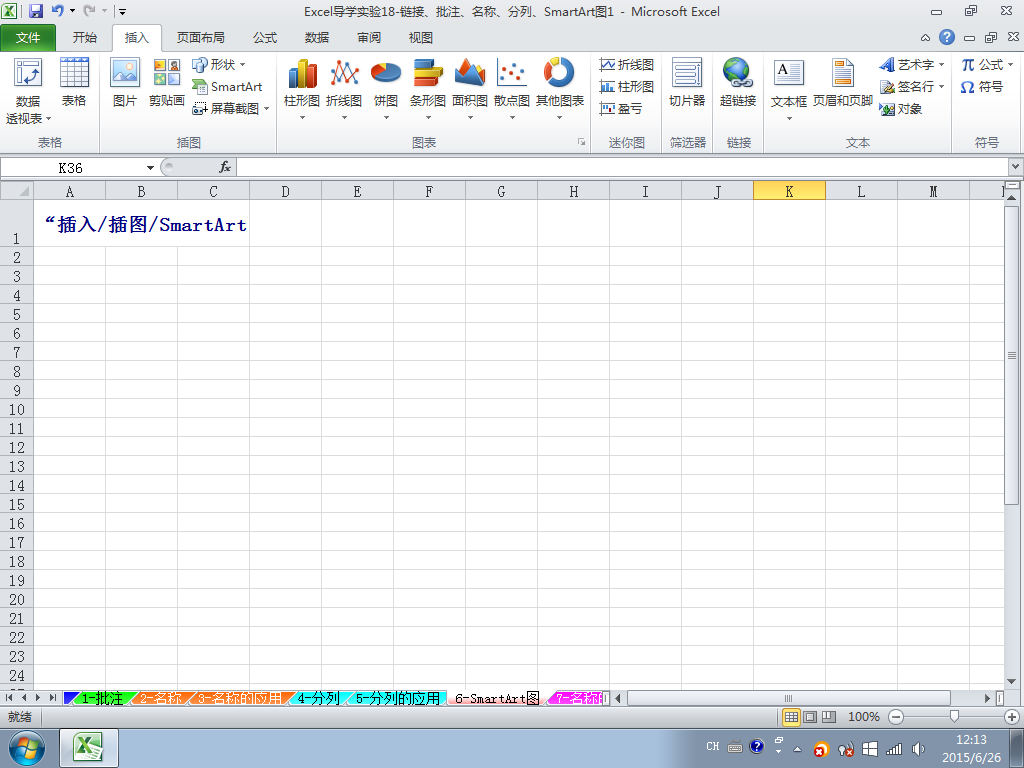Switch to the Review (审阅) ribbon tab
The width and height of the screenshot is (1024, 768).
pos(369,38)
